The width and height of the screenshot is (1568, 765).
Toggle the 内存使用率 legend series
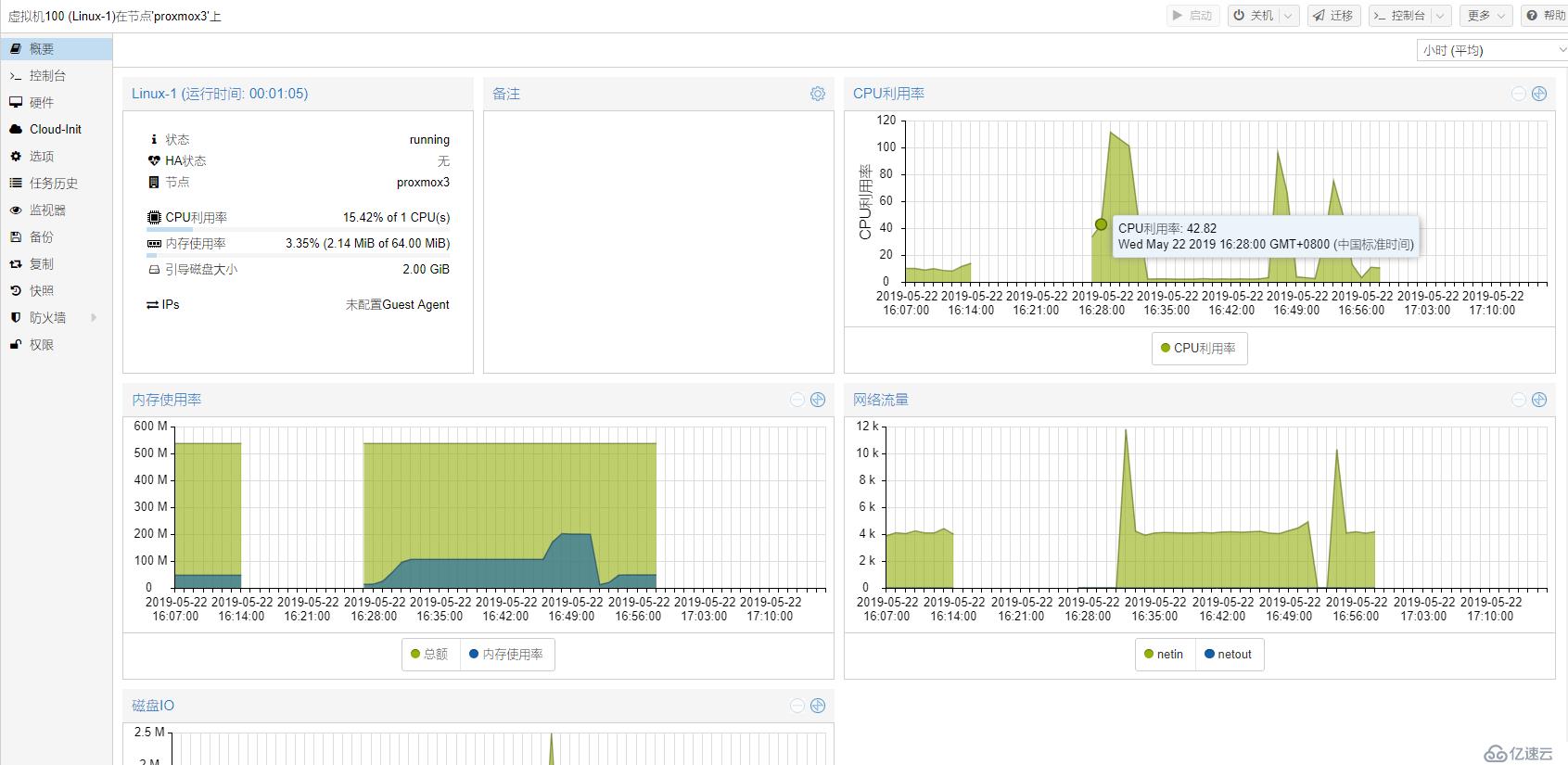tap(507, 654)
